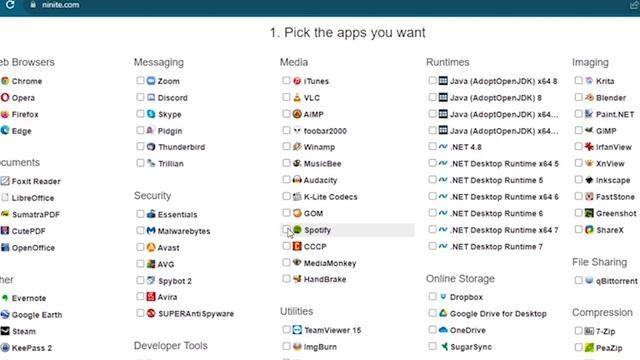Click the SugarSync label

(x=471, y=347)
